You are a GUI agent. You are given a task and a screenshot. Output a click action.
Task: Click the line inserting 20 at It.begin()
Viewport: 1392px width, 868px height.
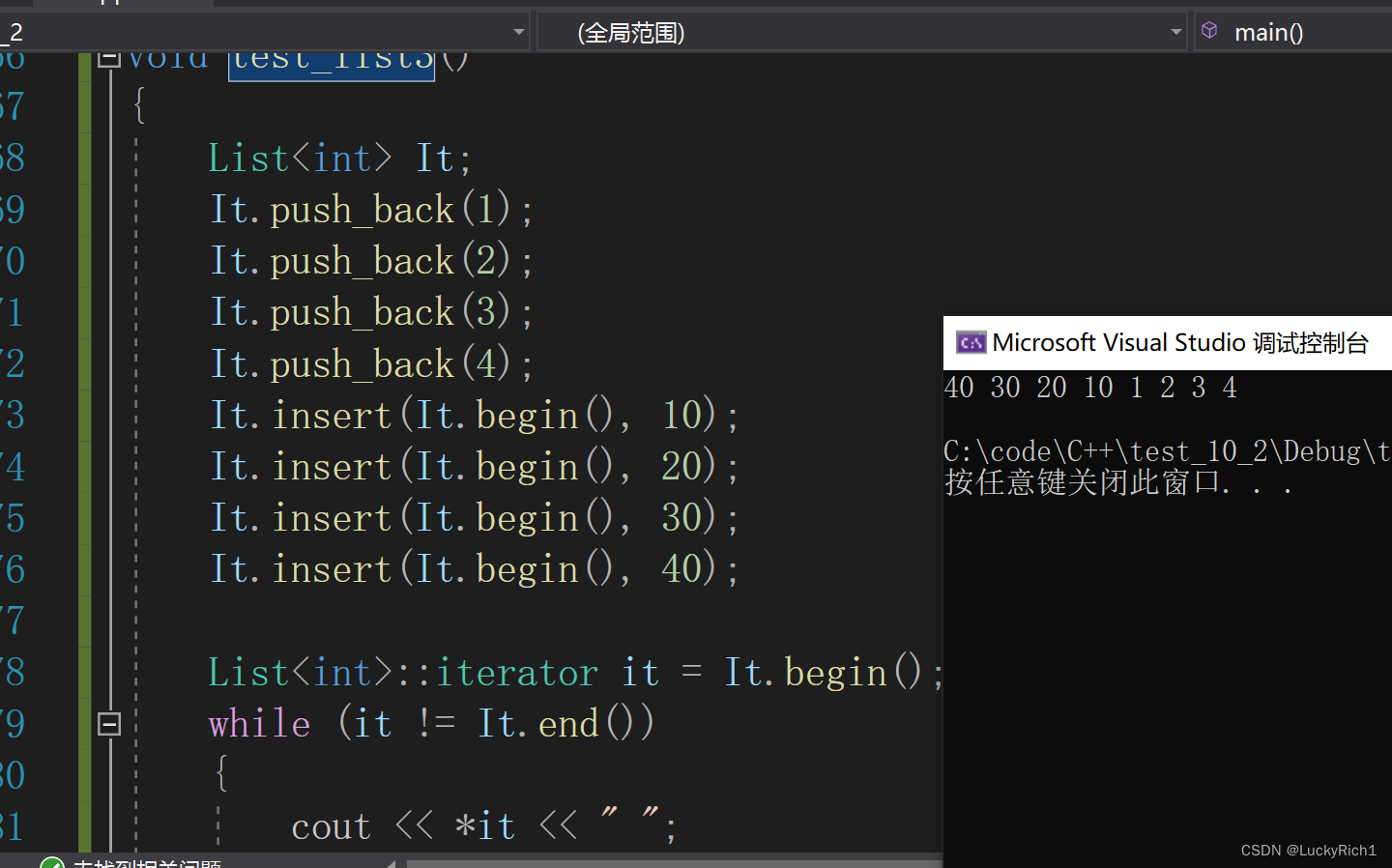tap(475, 467)
